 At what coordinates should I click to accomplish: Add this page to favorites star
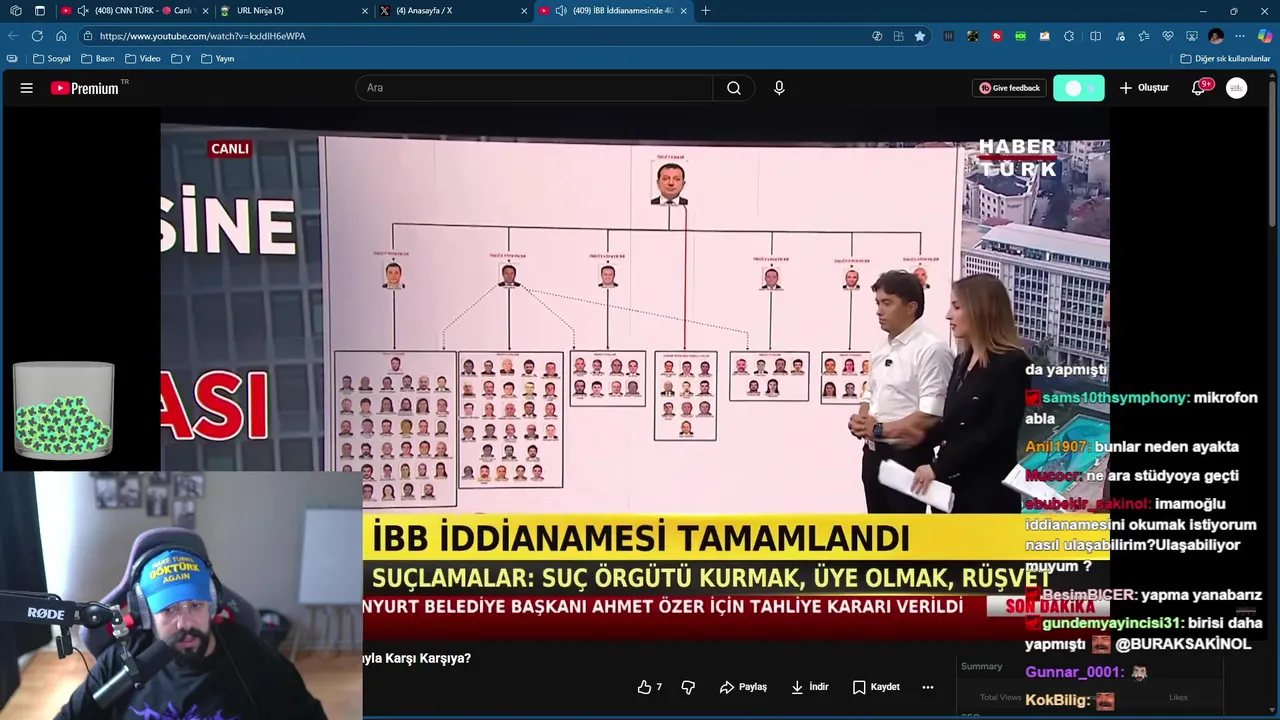click(920, 36)
